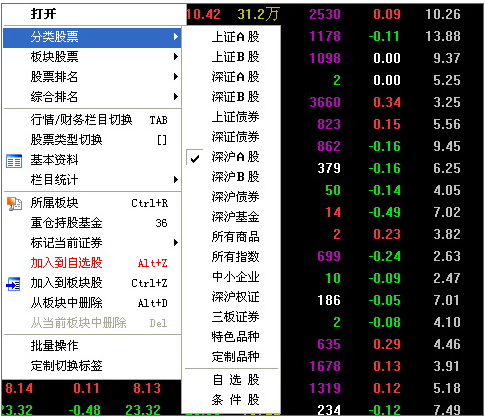The height and width of the screenshot is (420, 485).
Task: Select 上证A股 in submenu
Action: 231,37
